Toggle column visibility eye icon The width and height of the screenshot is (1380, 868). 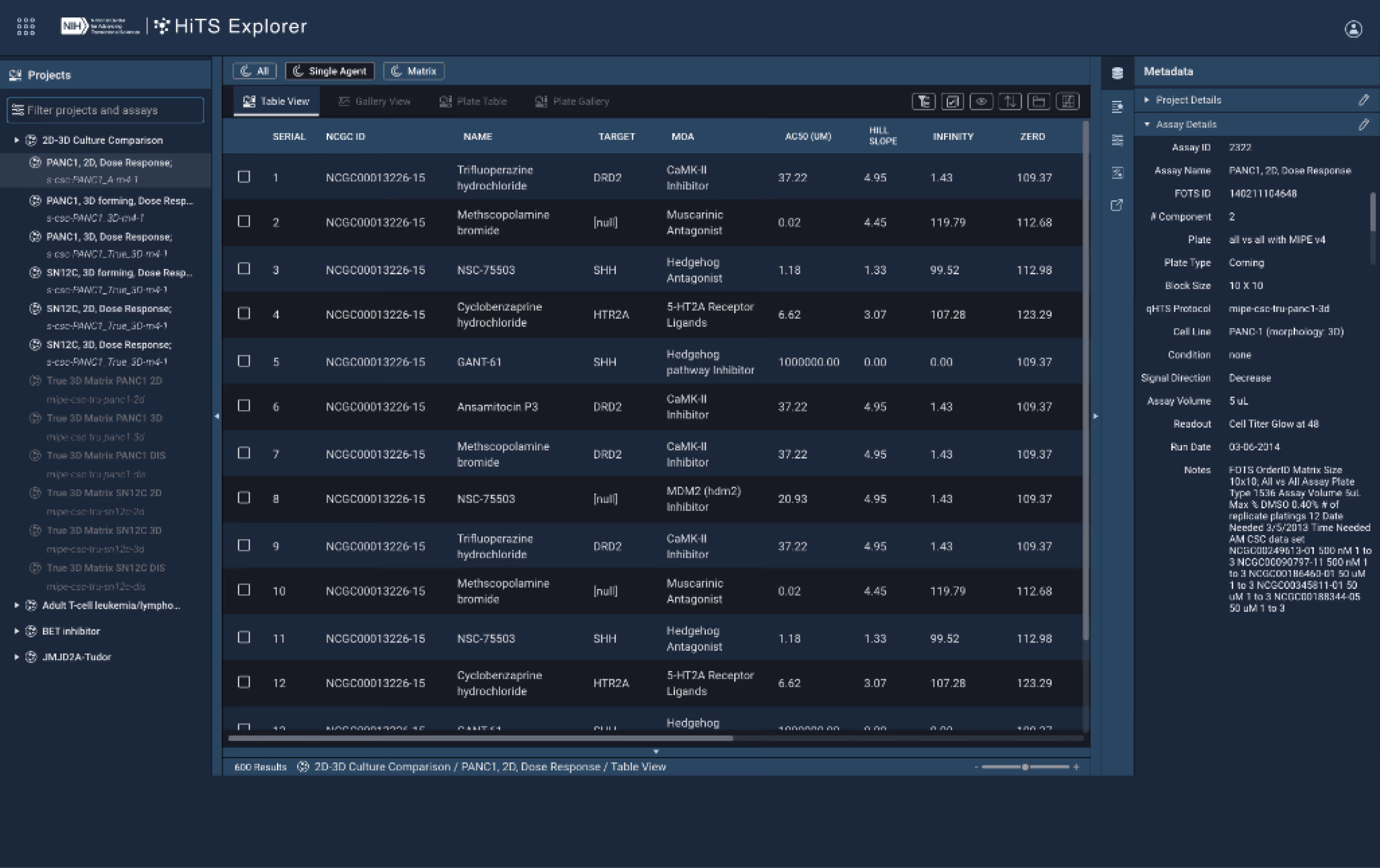tap(981, 102)
